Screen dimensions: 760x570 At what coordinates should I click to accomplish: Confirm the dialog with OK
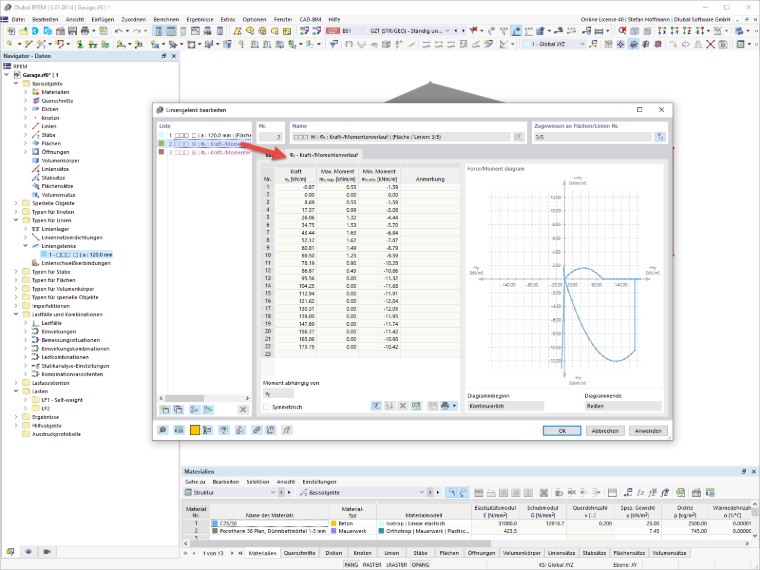click(x=562, y=430)
